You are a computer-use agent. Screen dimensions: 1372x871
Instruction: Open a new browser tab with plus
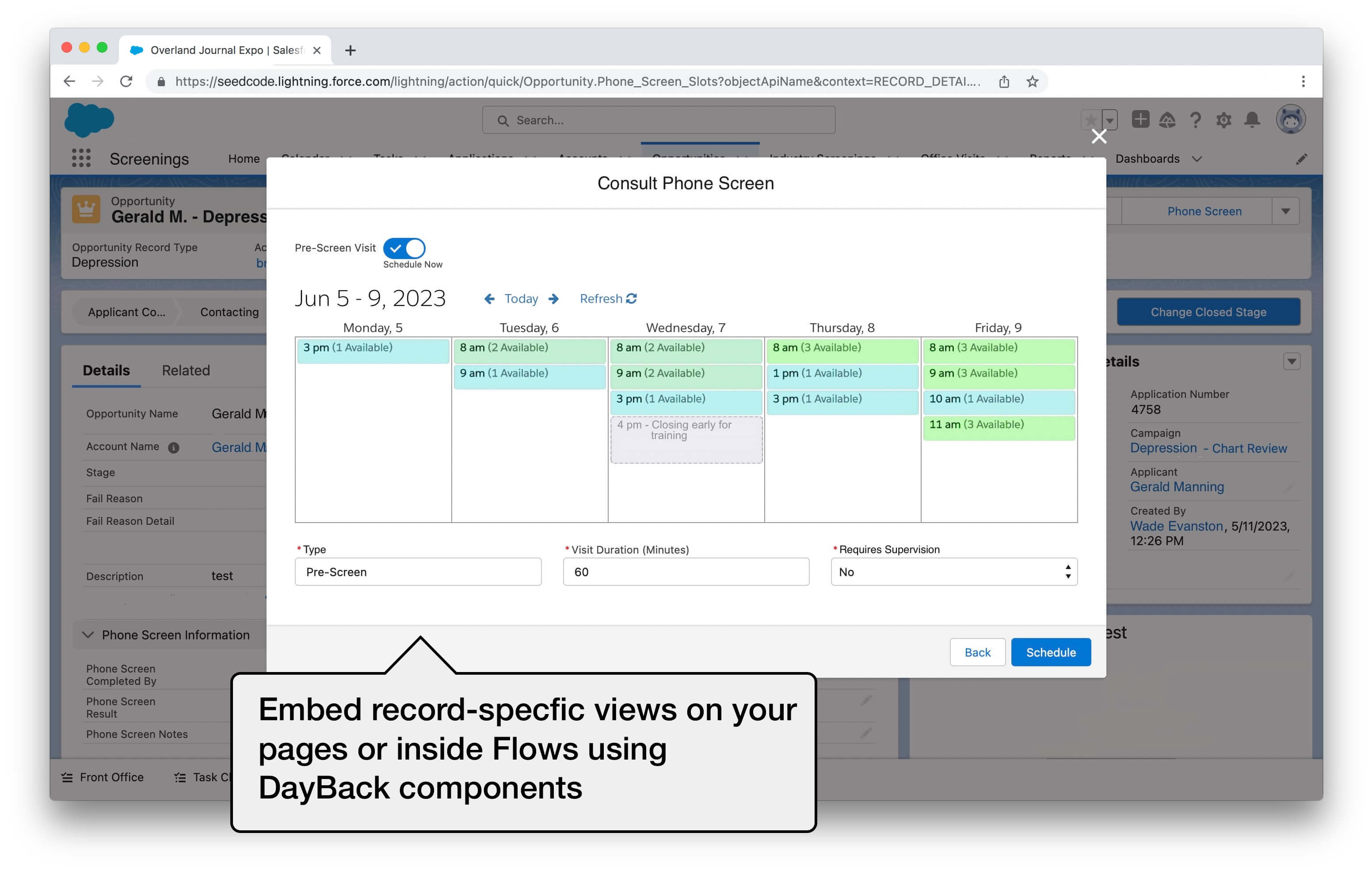351,50
